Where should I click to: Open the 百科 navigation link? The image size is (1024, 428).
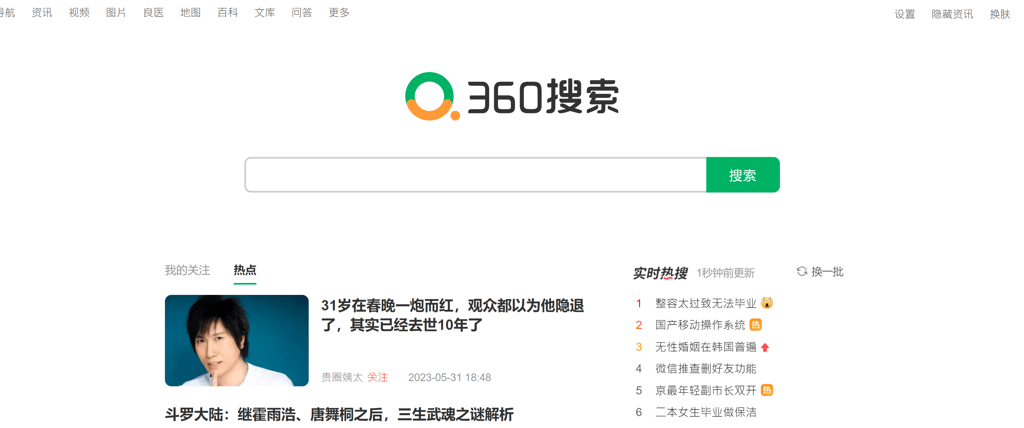coord(228,12)
